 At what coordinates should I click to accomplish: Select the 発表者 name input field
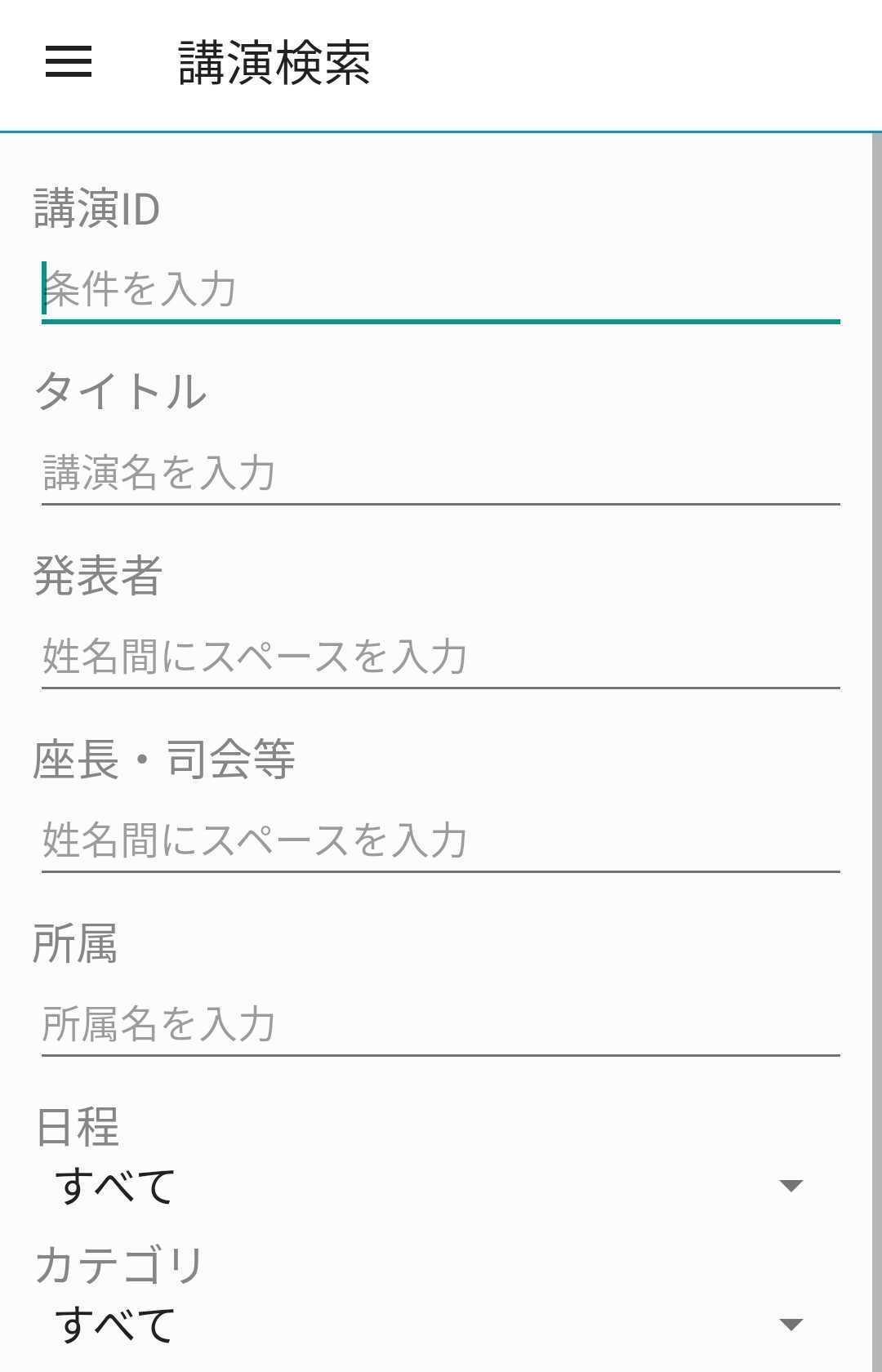click(x=441, y=657)
